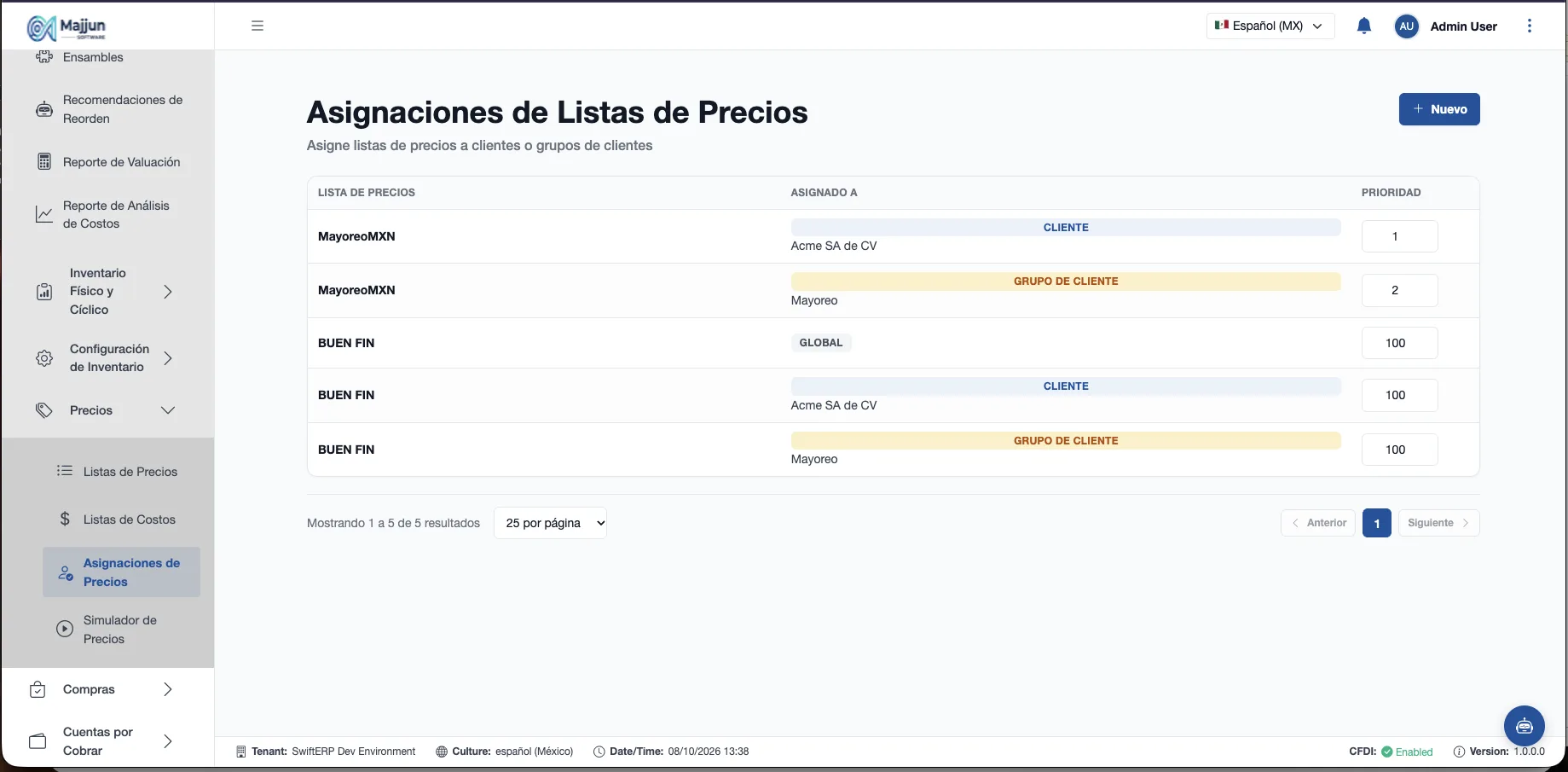Click the Recomendaciones de Reorden robot icon
Screen dimensions: 1568x772
point(44,109)
